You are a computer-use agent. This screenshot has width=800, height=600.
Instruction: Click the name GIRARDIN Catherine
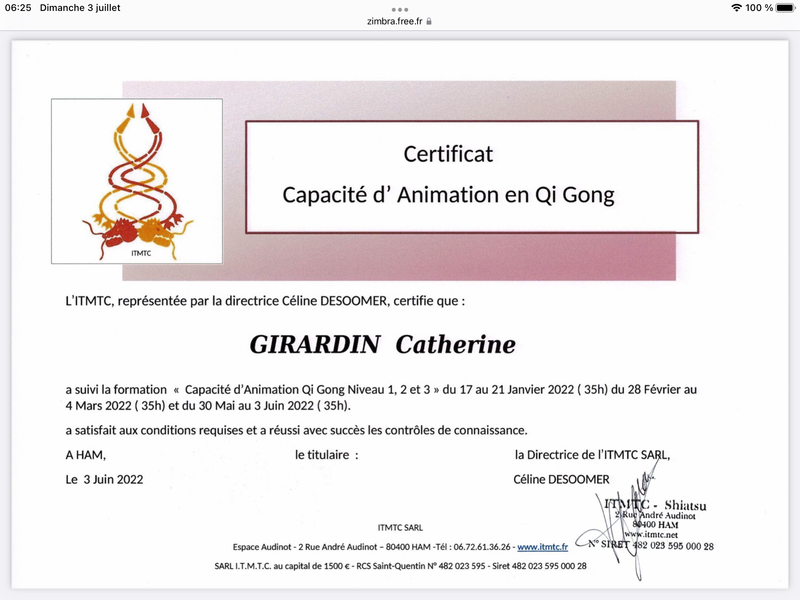click(382, 345)
